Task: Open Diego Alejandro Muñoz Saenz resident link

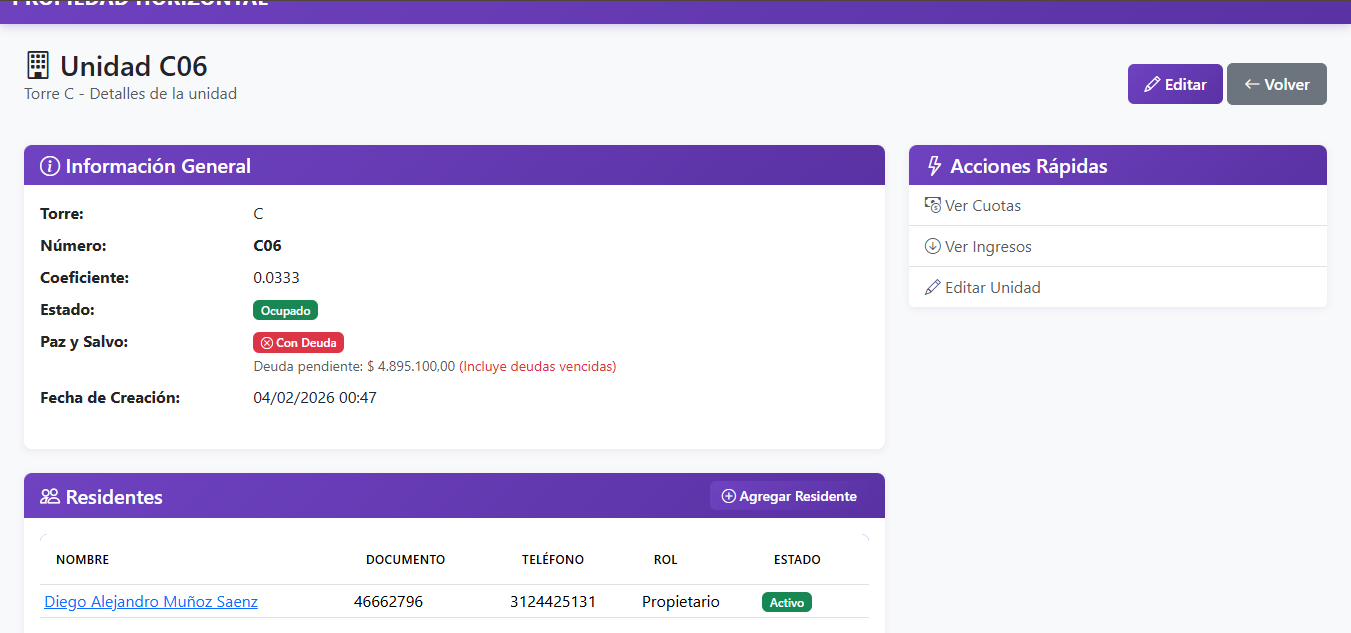Action: [151, 602]
